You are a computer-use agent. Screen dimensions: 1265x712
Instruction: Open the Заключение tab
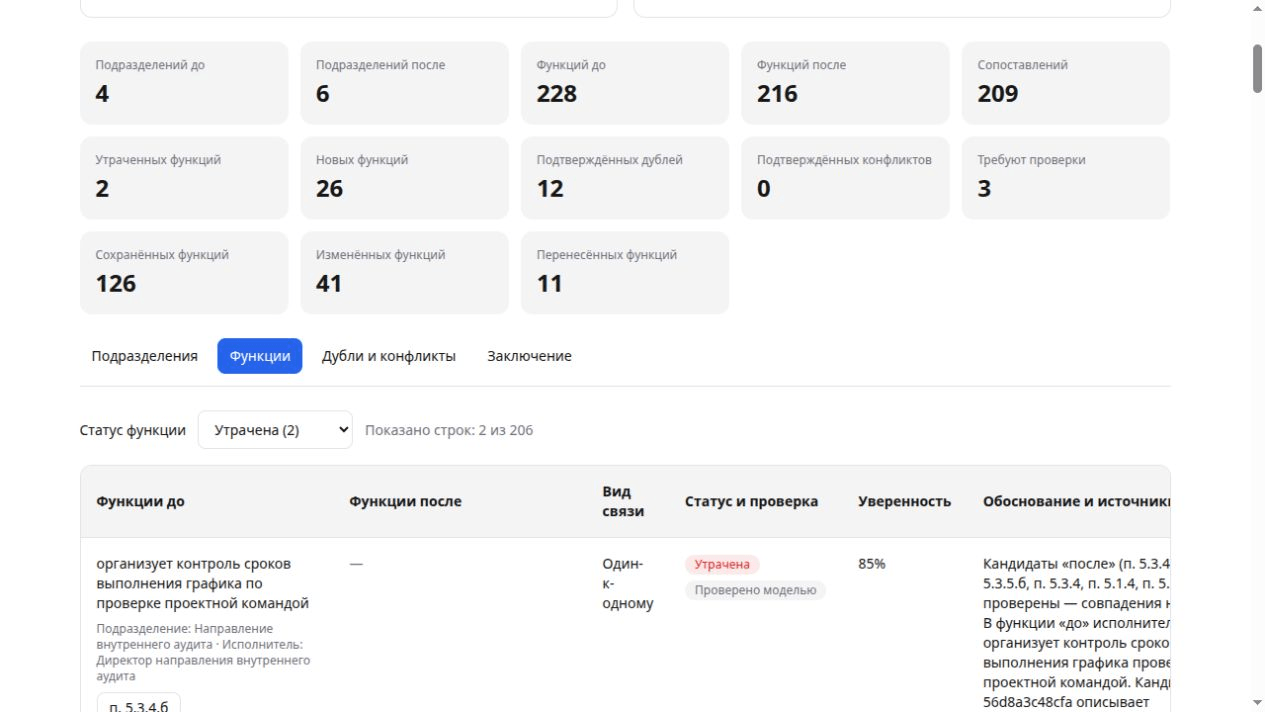[x=529, y=356]
